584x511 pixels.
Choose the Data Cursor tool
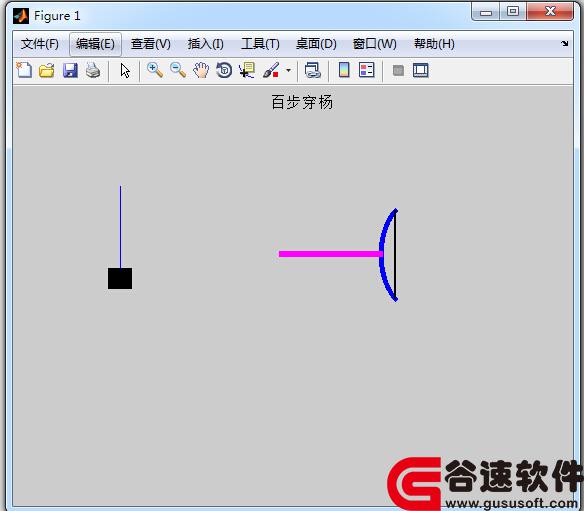point(247,70)
